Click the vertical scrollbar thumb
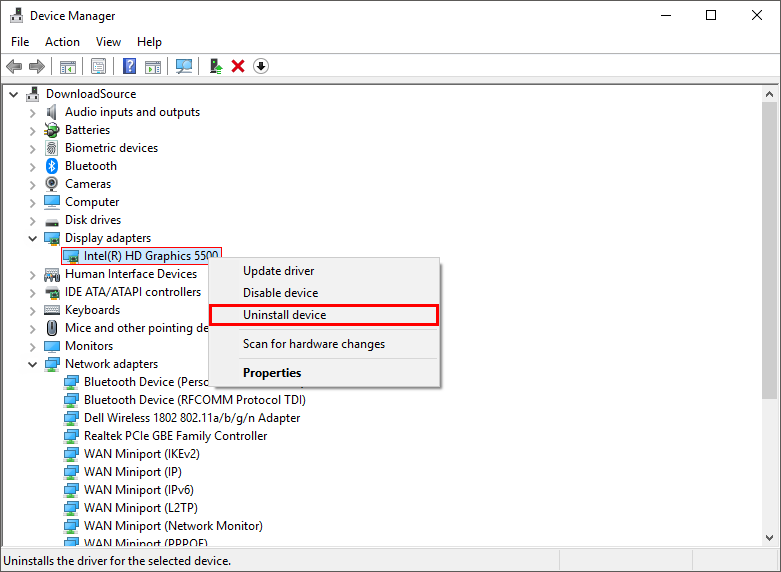Image resolution: width=781 pixels, height=572 pixels. 770,250
